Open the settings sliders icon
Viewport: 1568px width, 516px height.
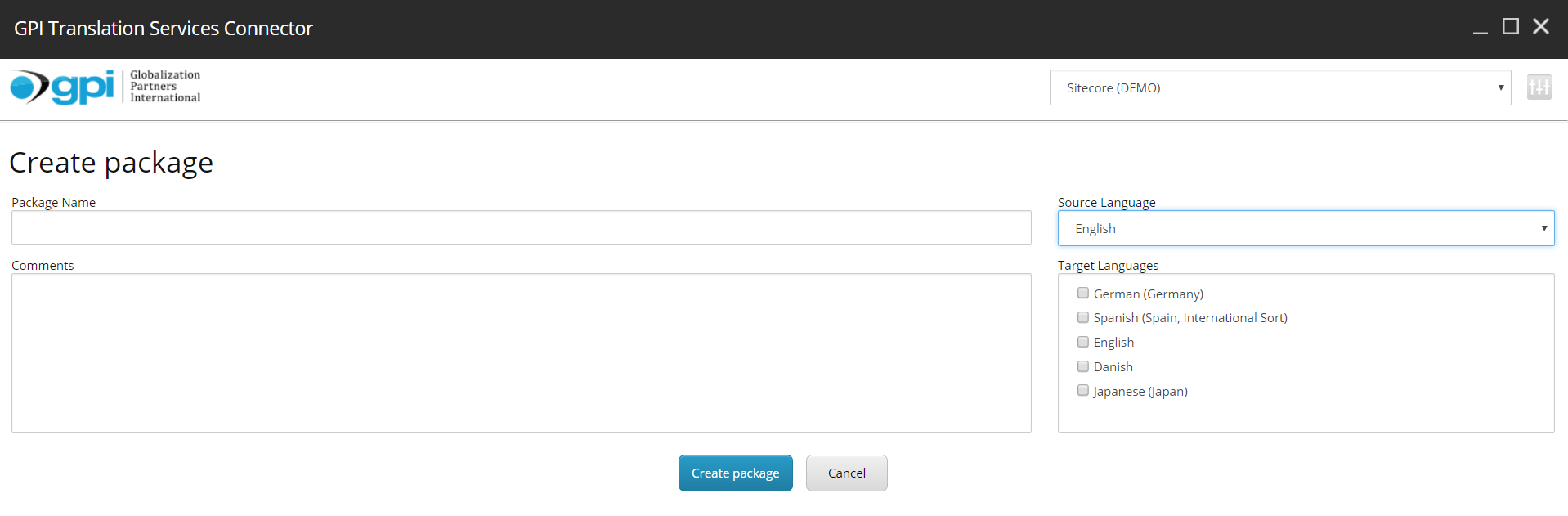(x=1539, y=87)
